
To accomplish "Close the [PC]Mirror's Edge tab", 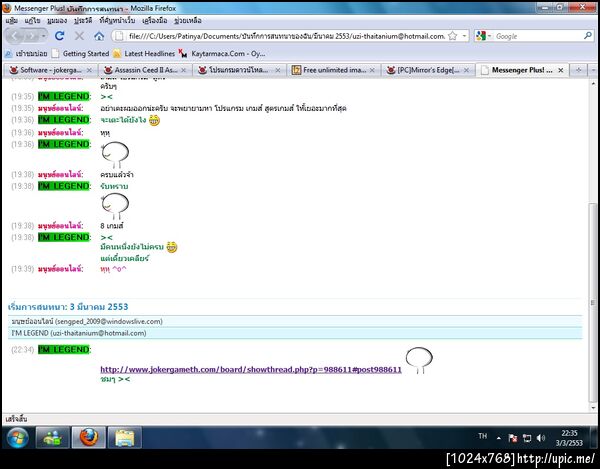I will coord(466,70).
